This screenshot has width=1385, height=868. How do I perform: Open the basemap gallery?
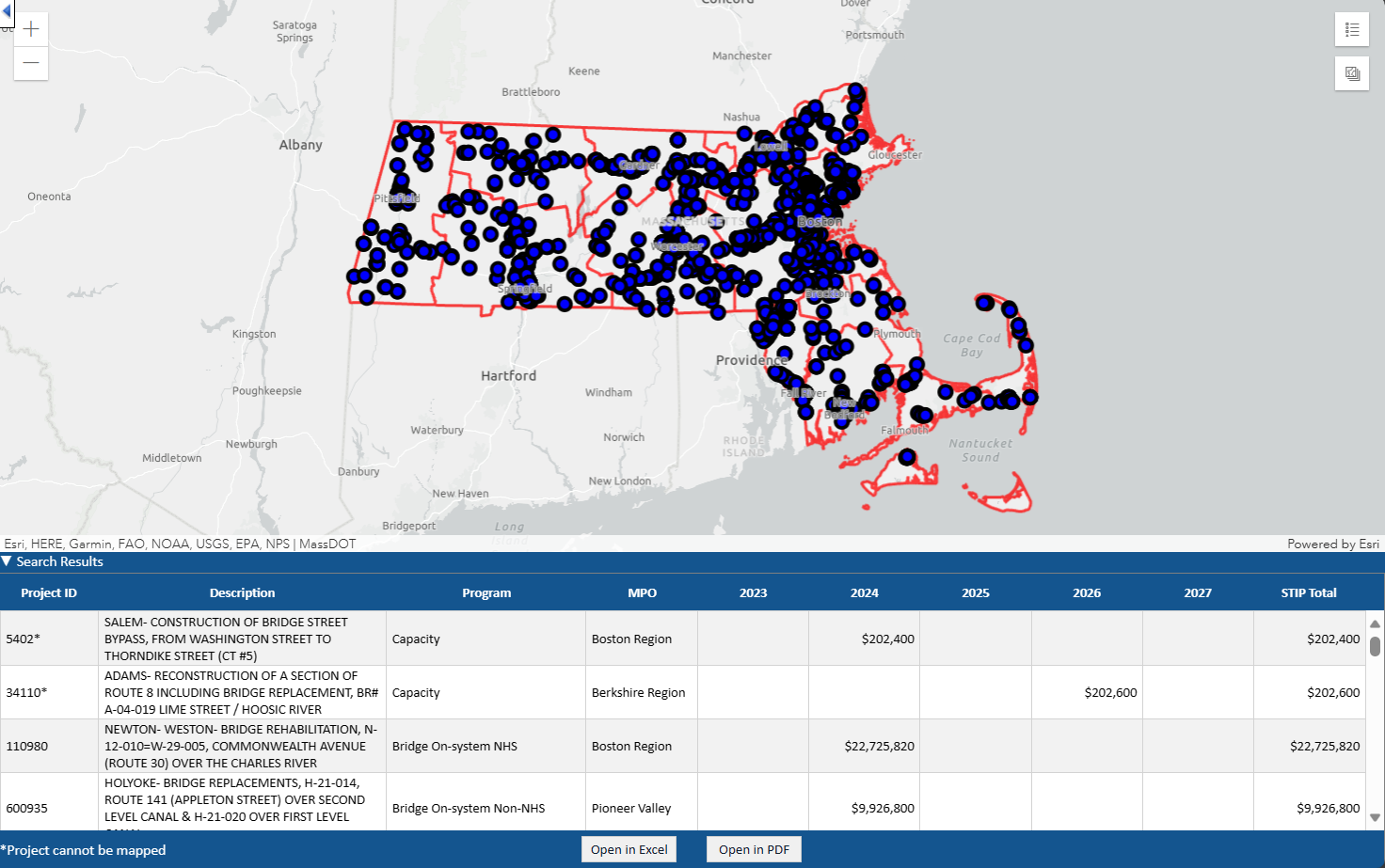point(1352,73)
